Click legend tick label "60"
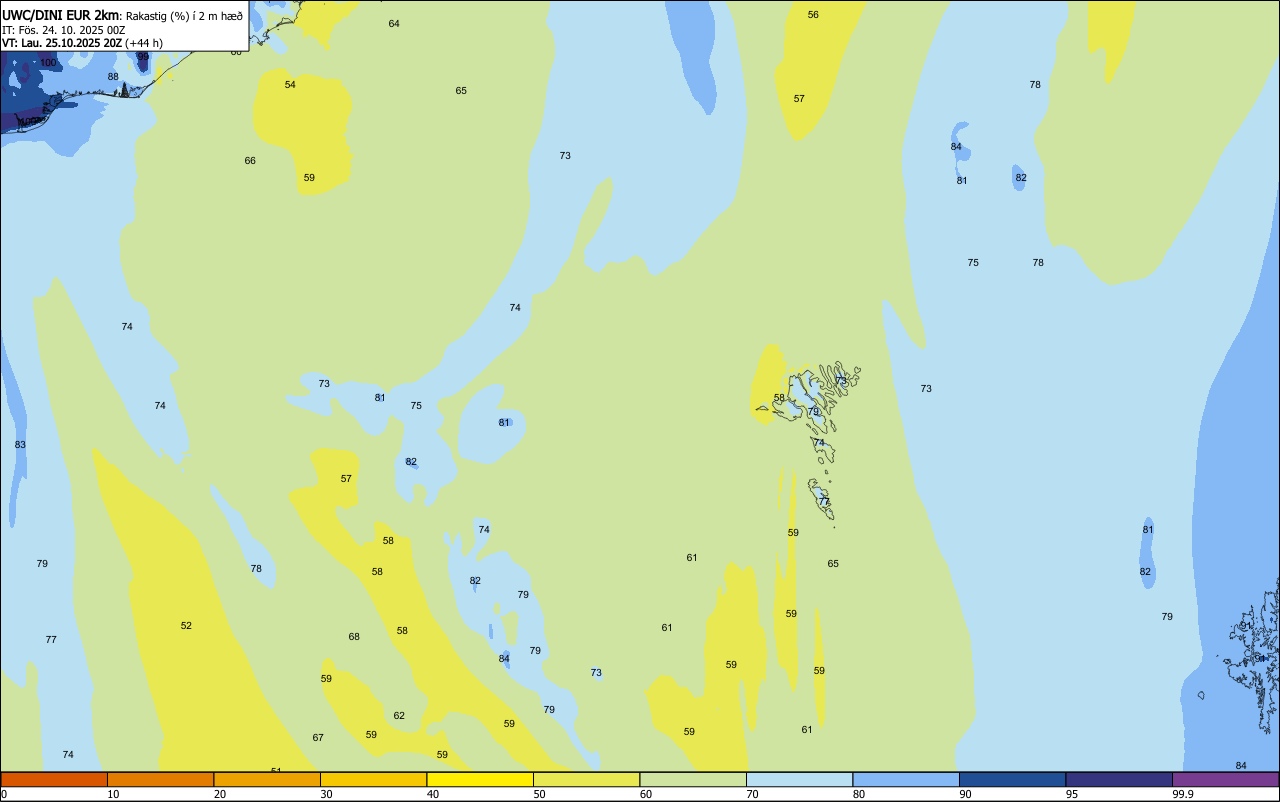The height and width of the screenshot is (802, 1280). pos(646,794)
